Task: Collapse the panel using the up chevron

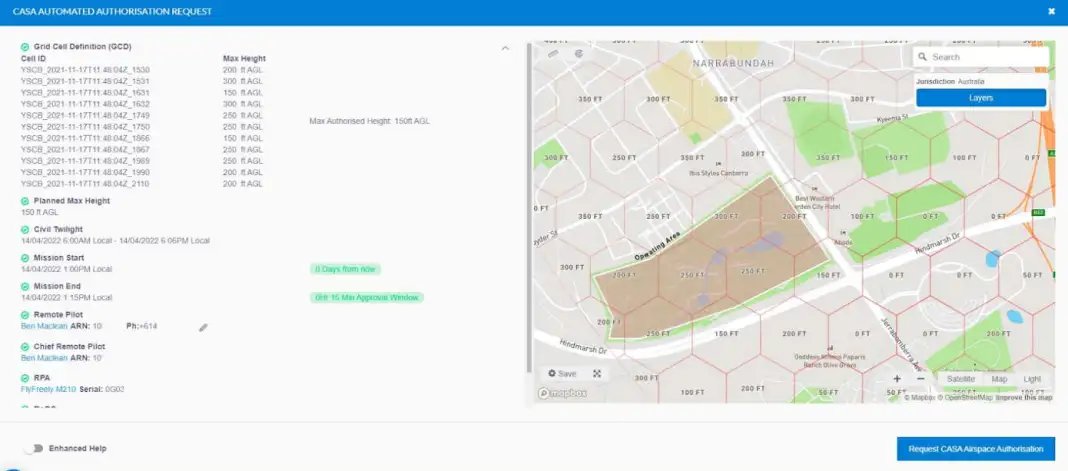Action: [x=505, y=47]
